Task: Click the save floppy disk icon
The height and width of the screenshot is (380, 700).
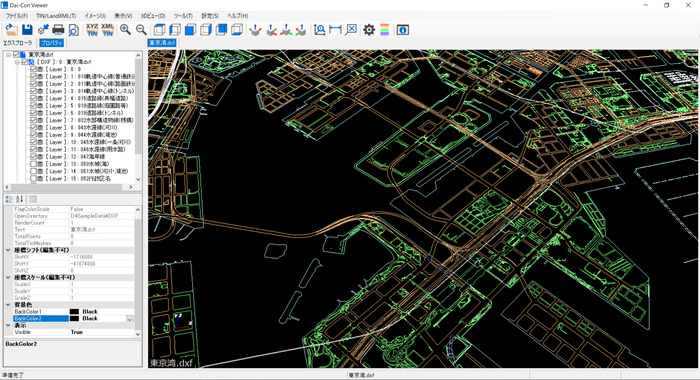Action: tap(27, 29)
